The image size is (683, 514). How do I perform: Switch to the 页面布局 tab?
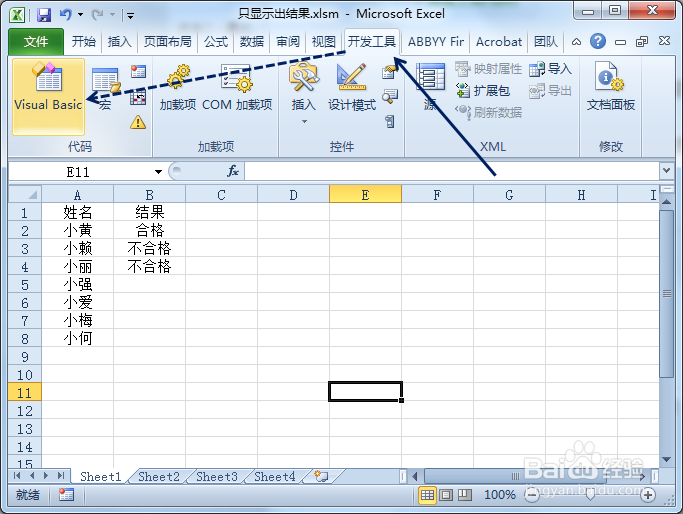pos(167,41)
